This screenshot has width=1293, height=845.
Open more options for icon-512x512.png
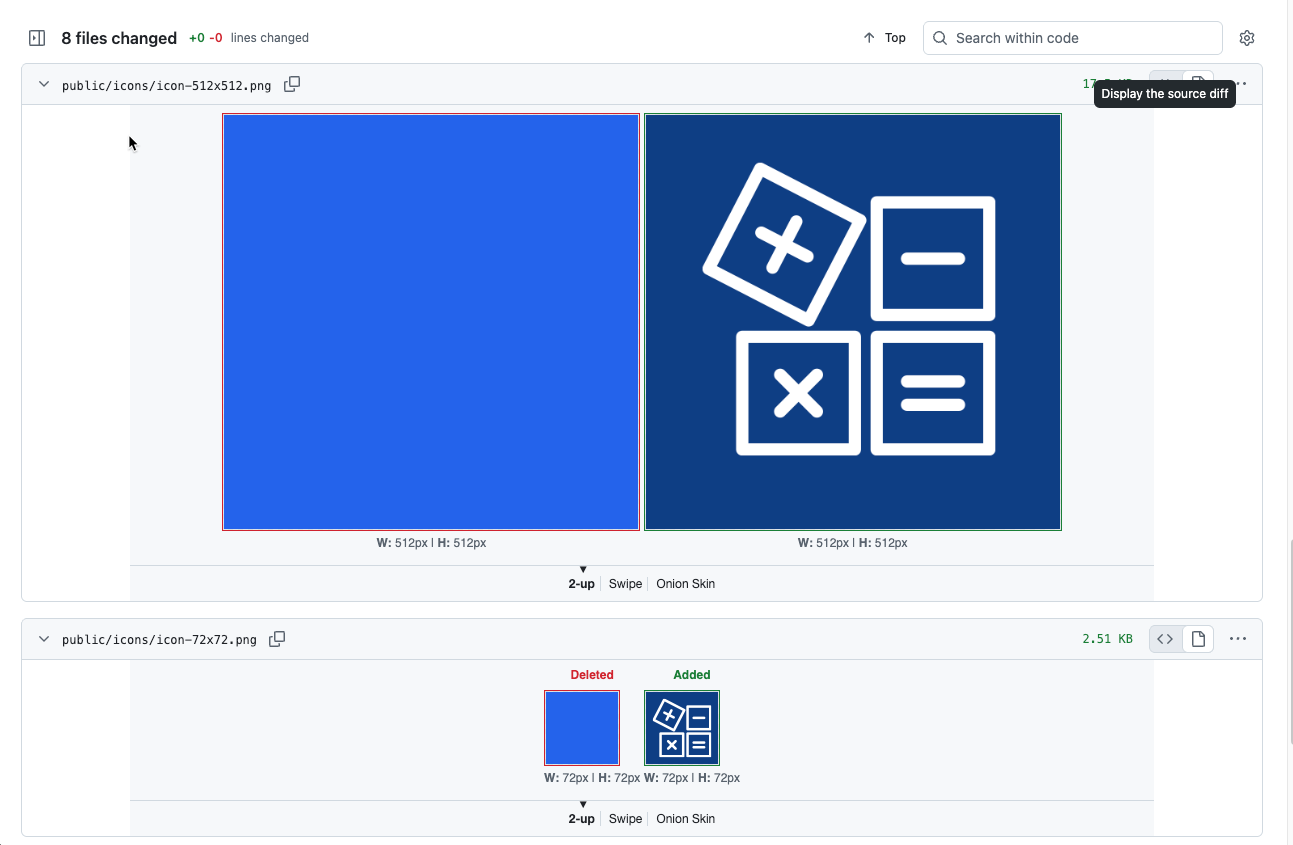(x=1242, y=84)
